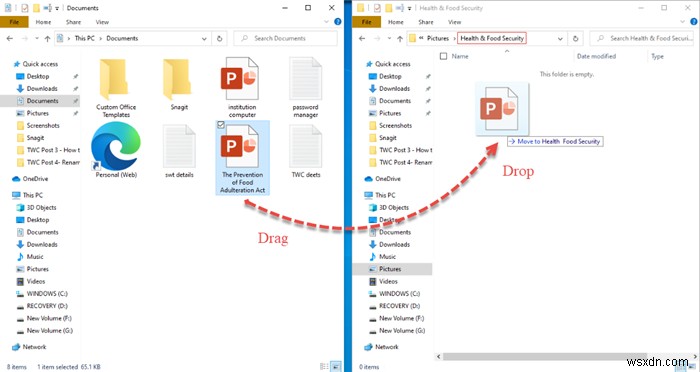Image resolution: width=700 pixels, height=372 pixels.
Task: Click Search Documents box
Action: click(x=285, y=38)
